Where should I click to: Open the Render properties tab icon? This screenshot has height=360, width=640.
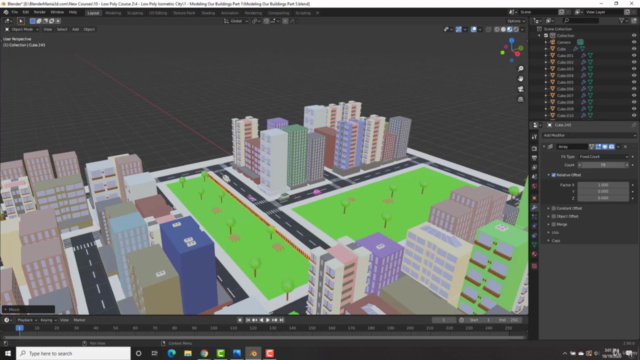coord(534,148)
